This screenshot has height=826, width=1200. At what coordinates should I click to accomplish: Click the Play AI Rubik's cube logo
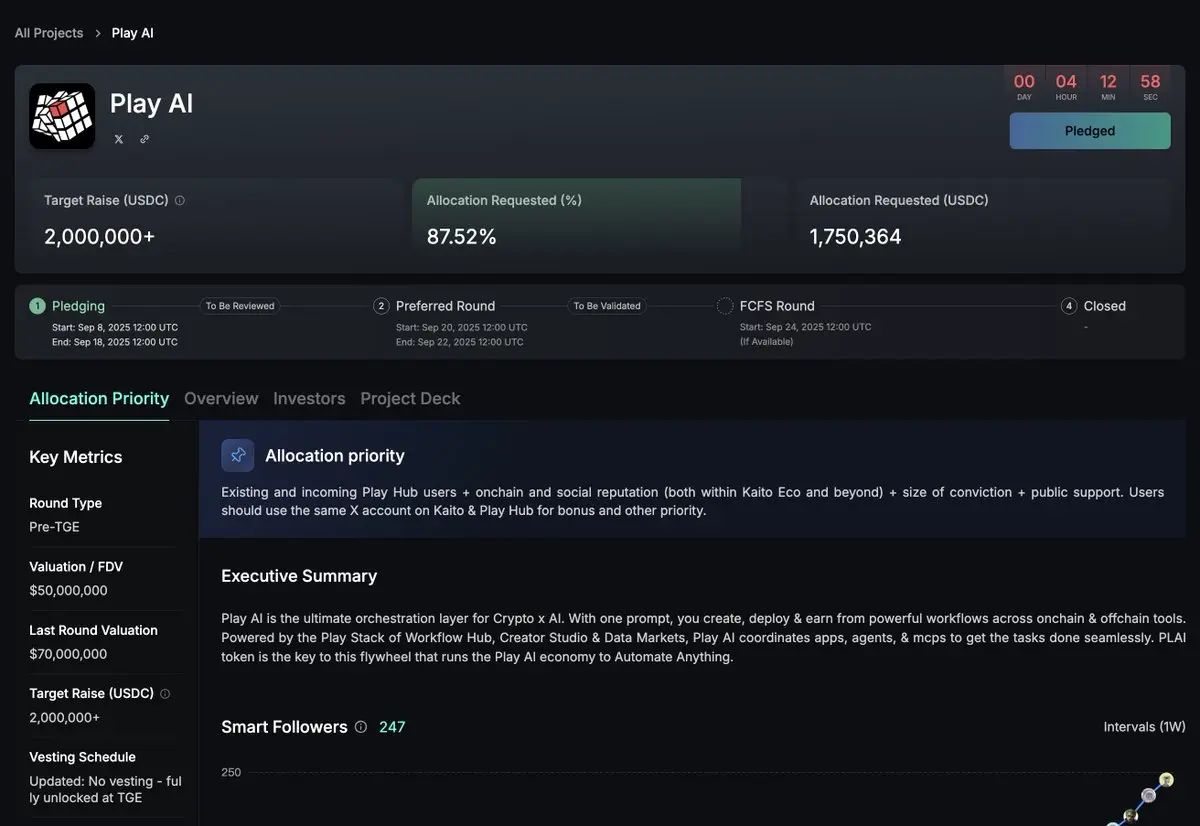[62, 116]
